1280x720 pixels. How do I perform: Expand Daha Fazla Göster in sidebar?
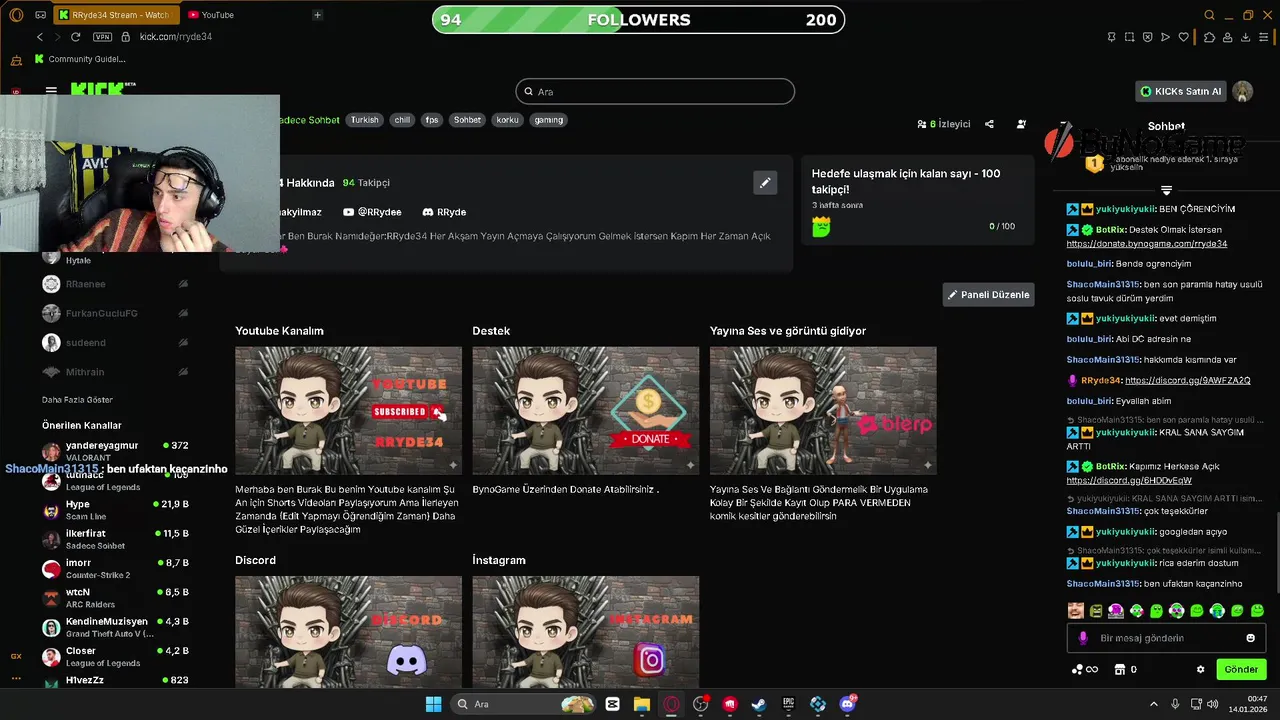coord(77,400)
